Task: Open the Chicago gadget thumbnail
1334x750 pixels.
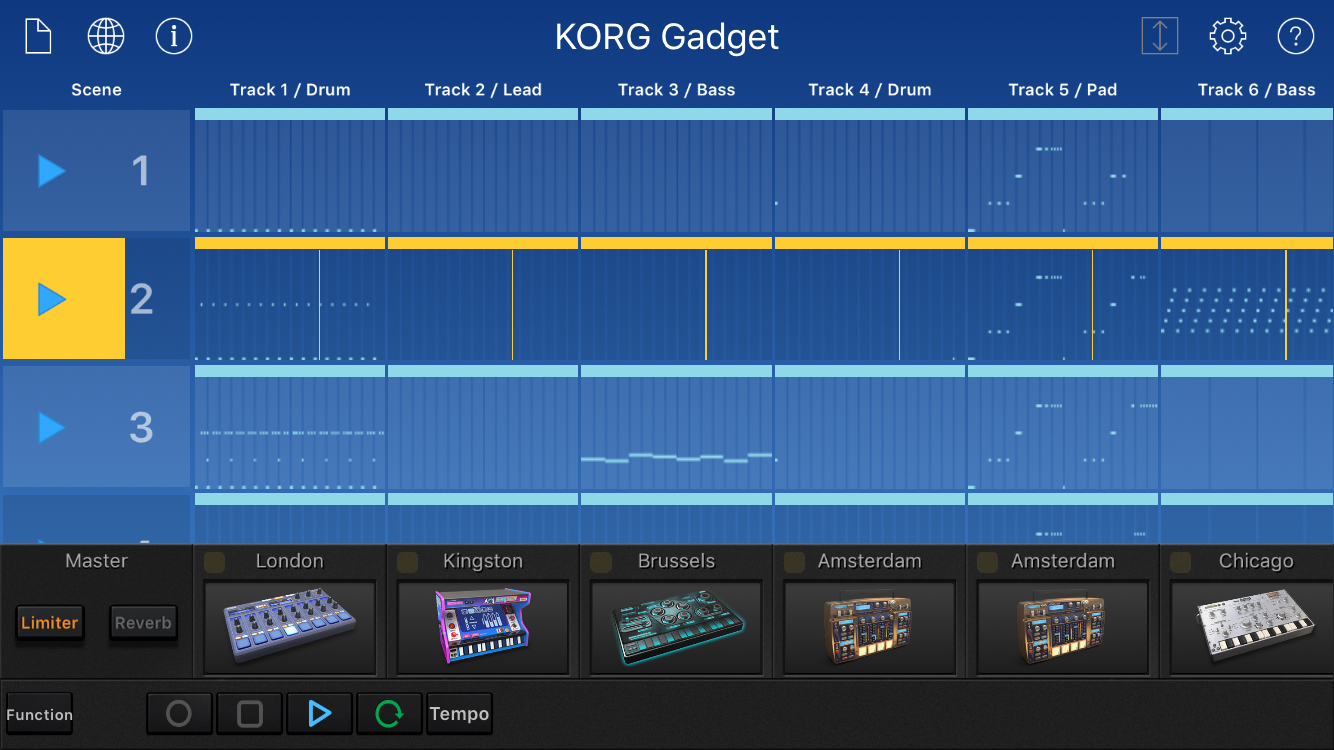Action: (x=1249, y=628)
